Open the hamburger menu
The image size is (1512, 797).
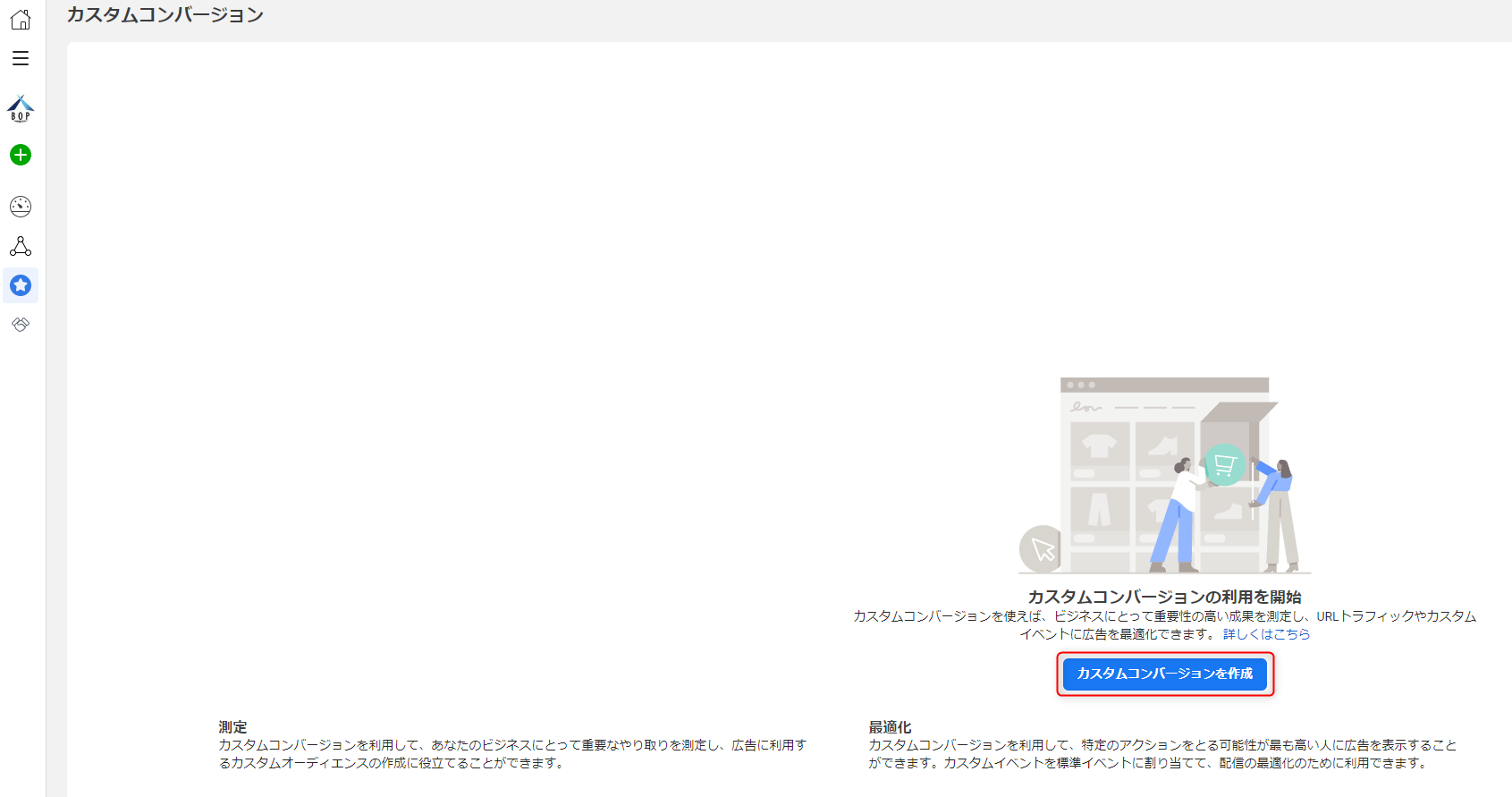(x=21, y=59)
